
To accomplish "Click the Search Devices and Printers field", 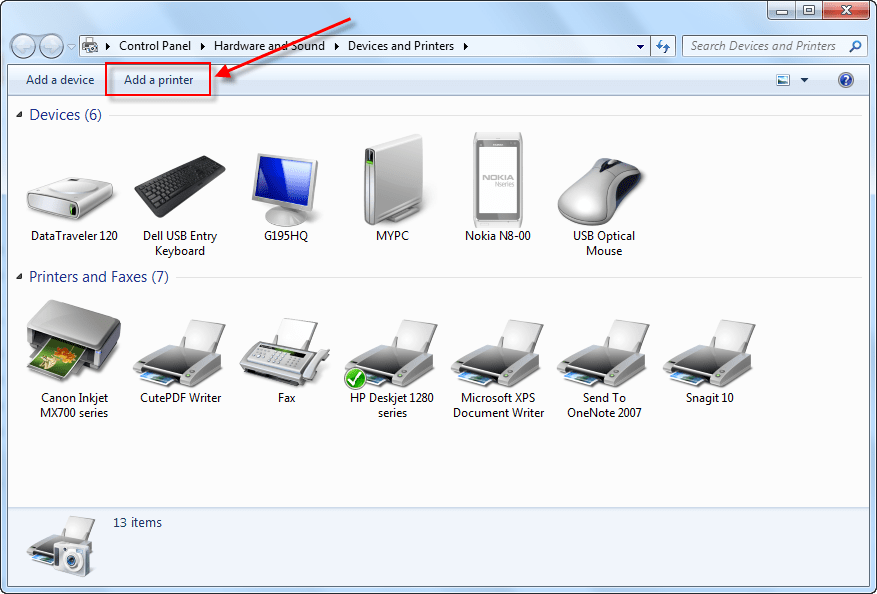I will (765, 46).
